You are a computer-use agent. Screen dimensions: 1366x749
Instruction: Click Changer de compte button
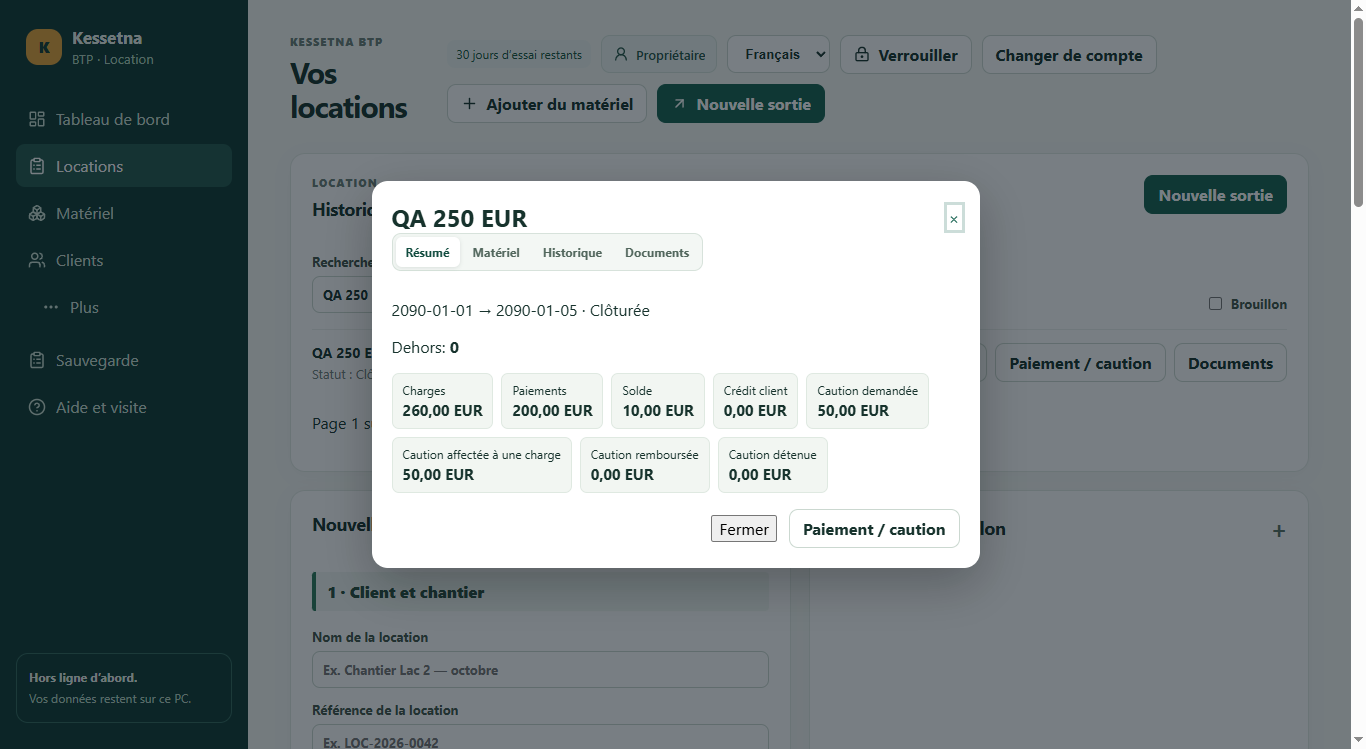tap(1069, 55)
